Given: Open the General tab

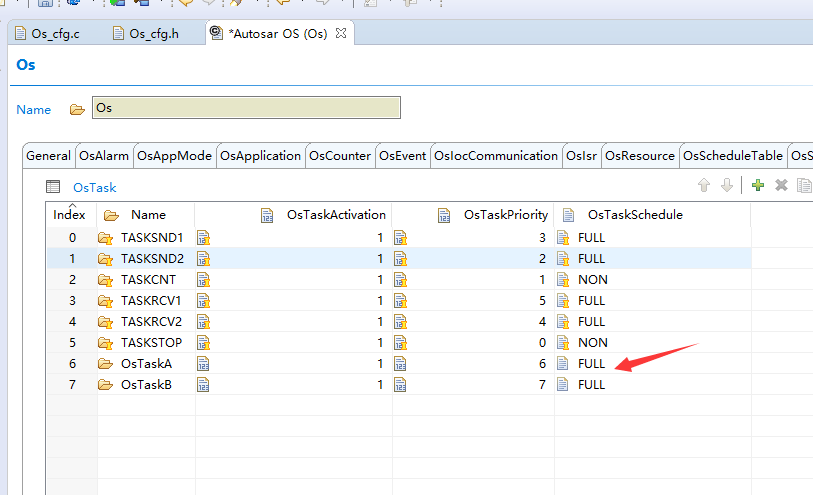Looking at the screenshot, I should [x=48, y=156].
